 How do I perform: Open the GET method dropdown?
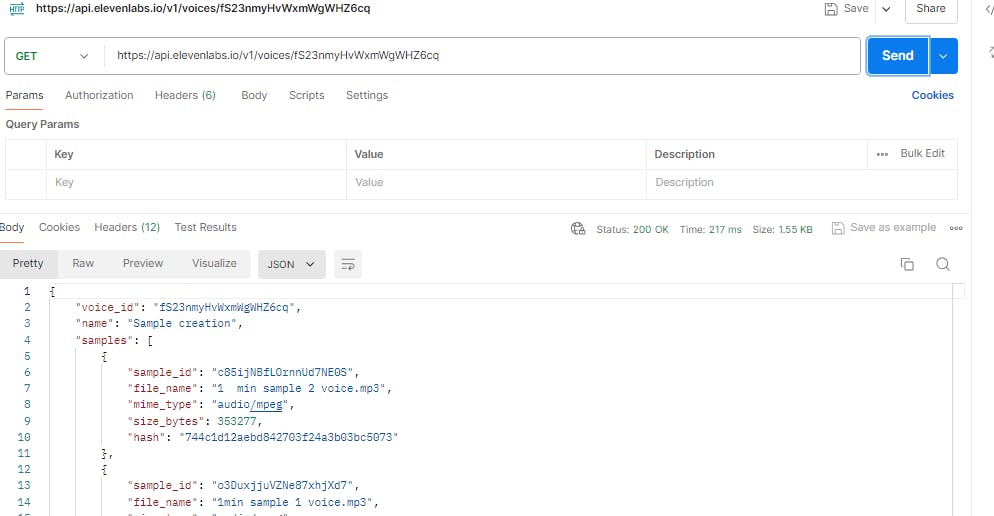pos(53,56)
